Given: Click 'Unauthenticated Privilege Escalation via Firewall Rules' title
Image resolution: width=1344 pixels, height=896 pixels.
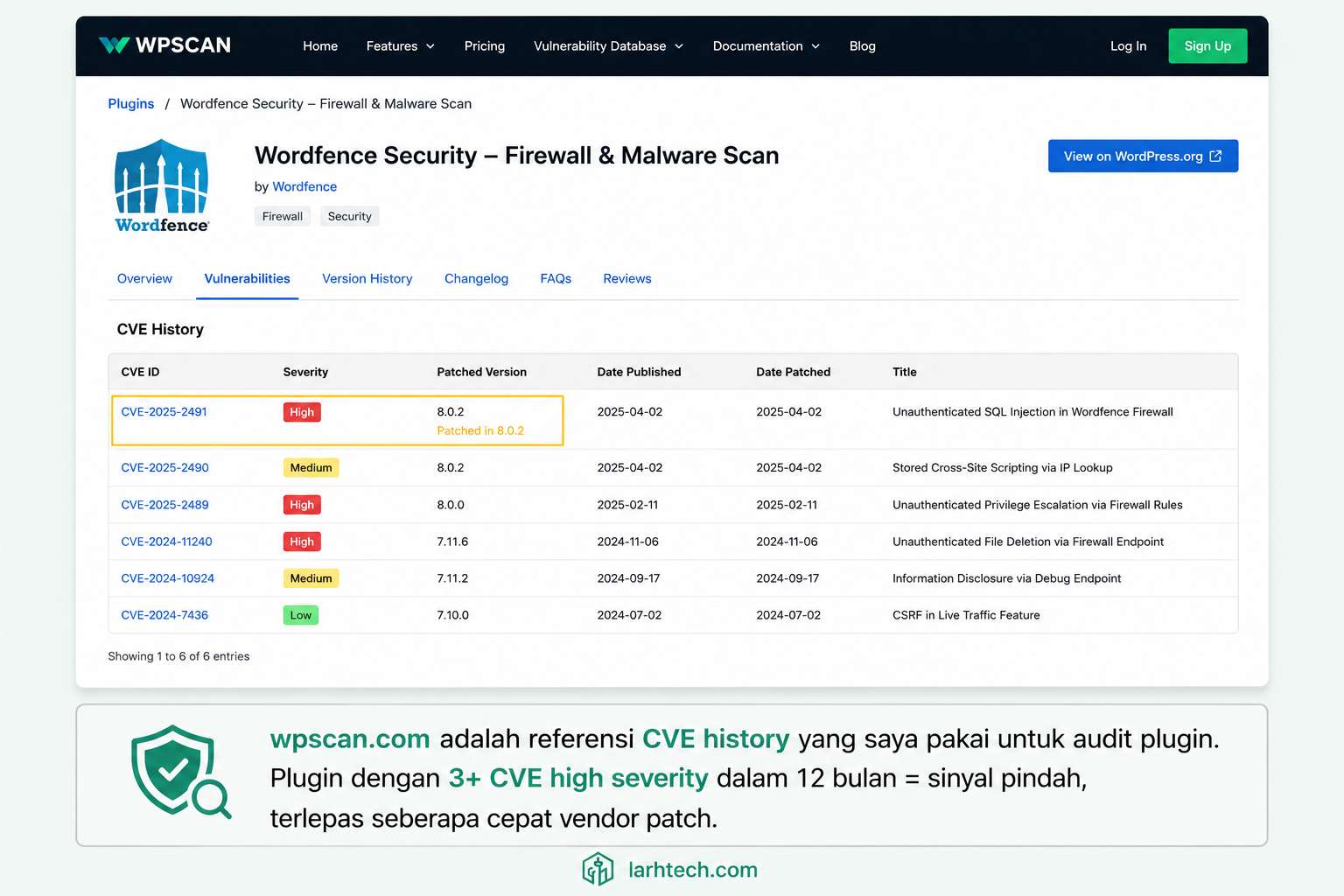Looking at the screenshot, I should pos(1037,504).
